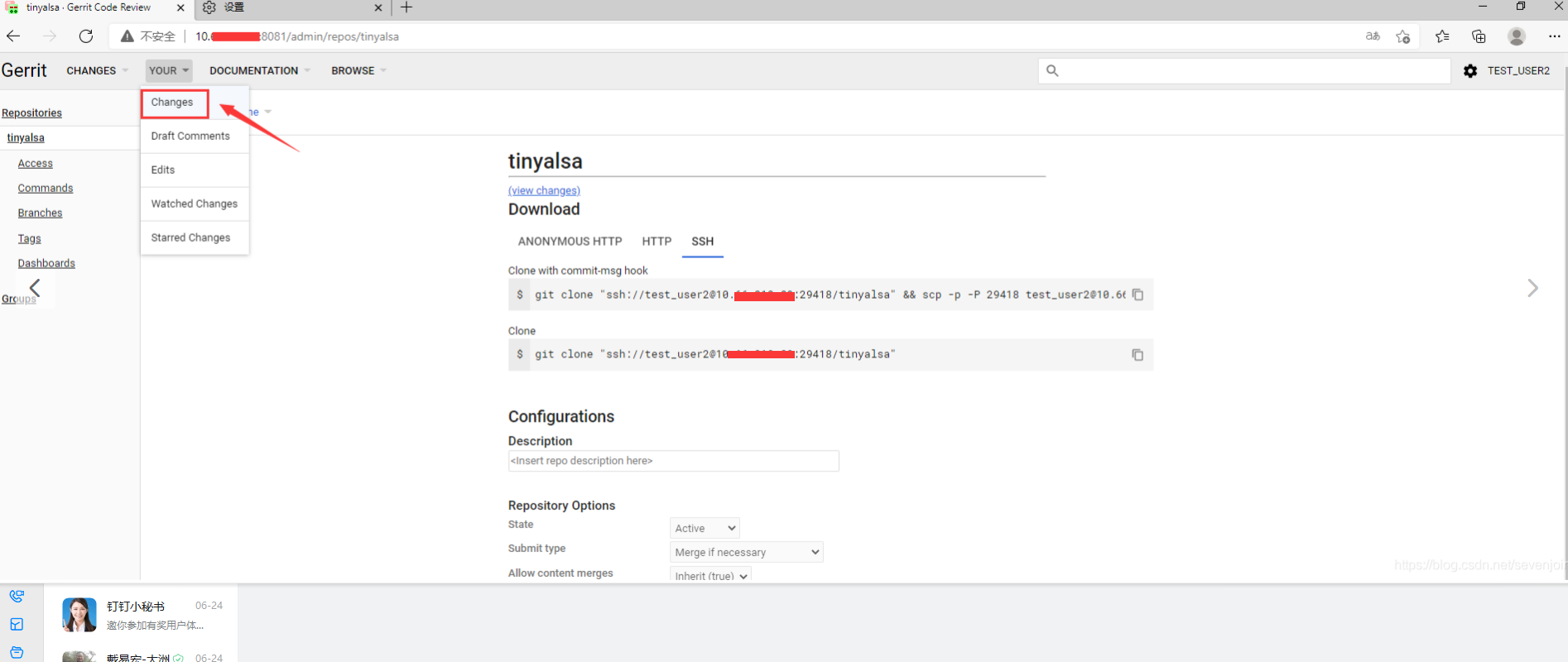Screen dimensions: 1568x662
Task: Open the Tags sidebar link
Action: [30, 239]
